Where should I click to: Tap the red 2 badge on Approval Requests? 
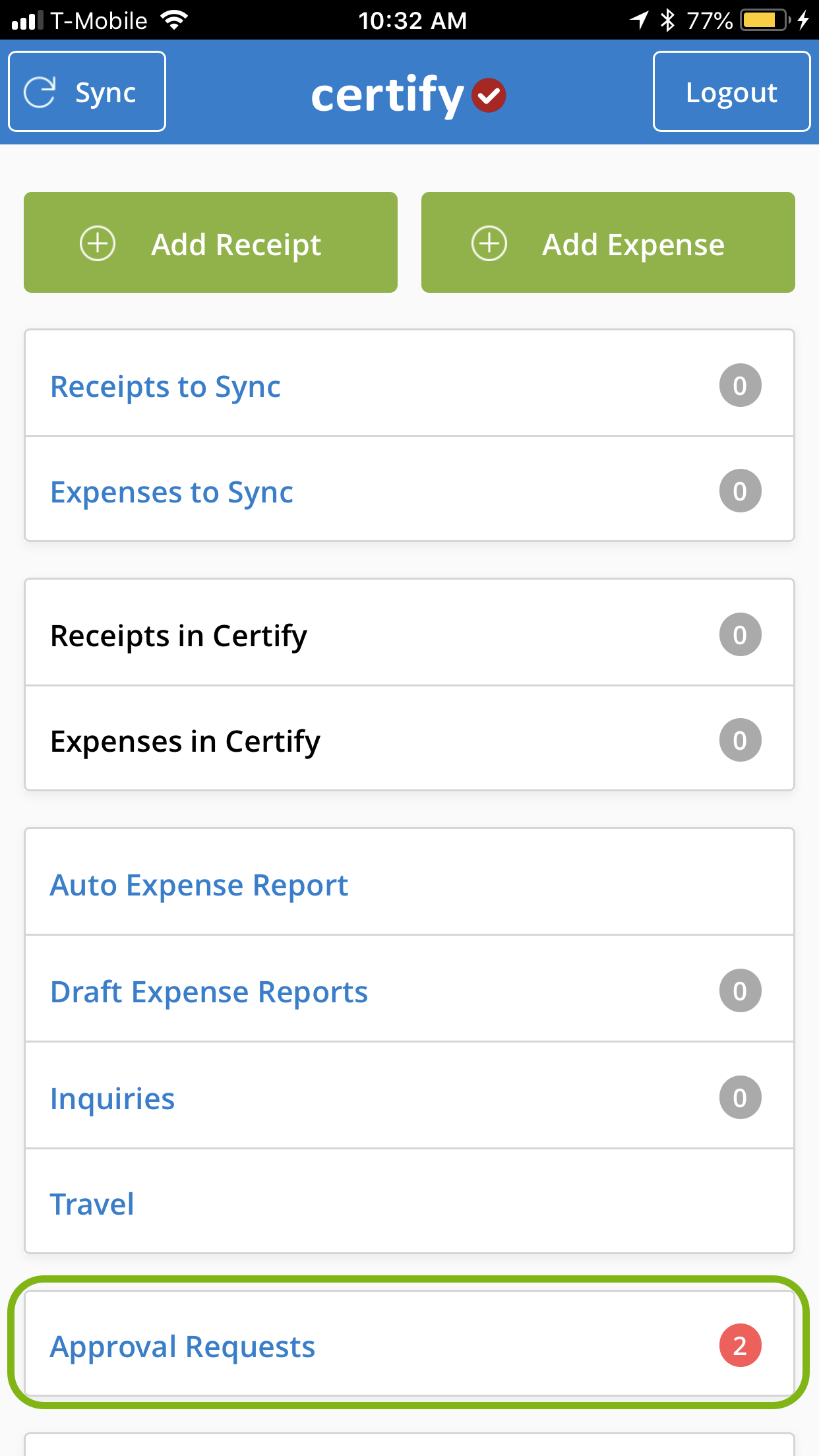[740, 1345]
